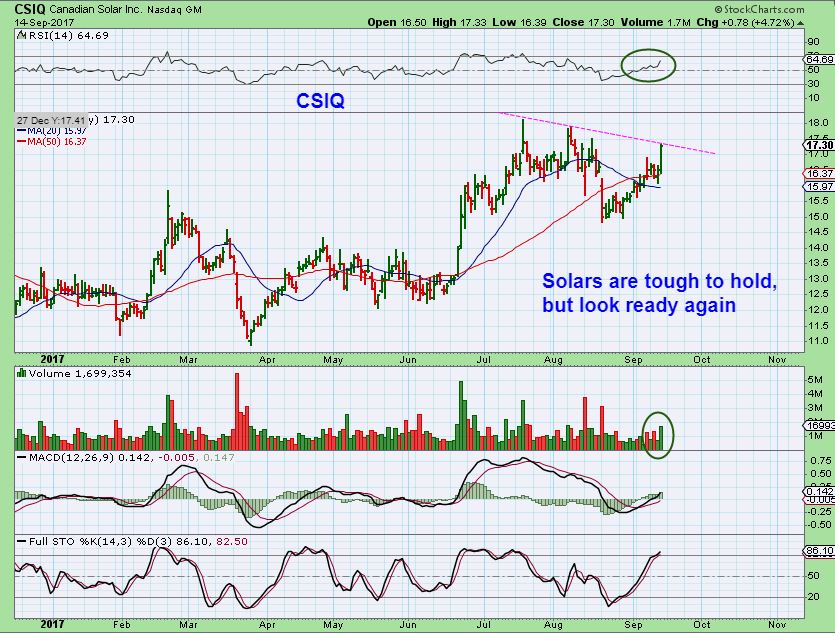Click the large blue CSIQ annotation

[320, 101]
